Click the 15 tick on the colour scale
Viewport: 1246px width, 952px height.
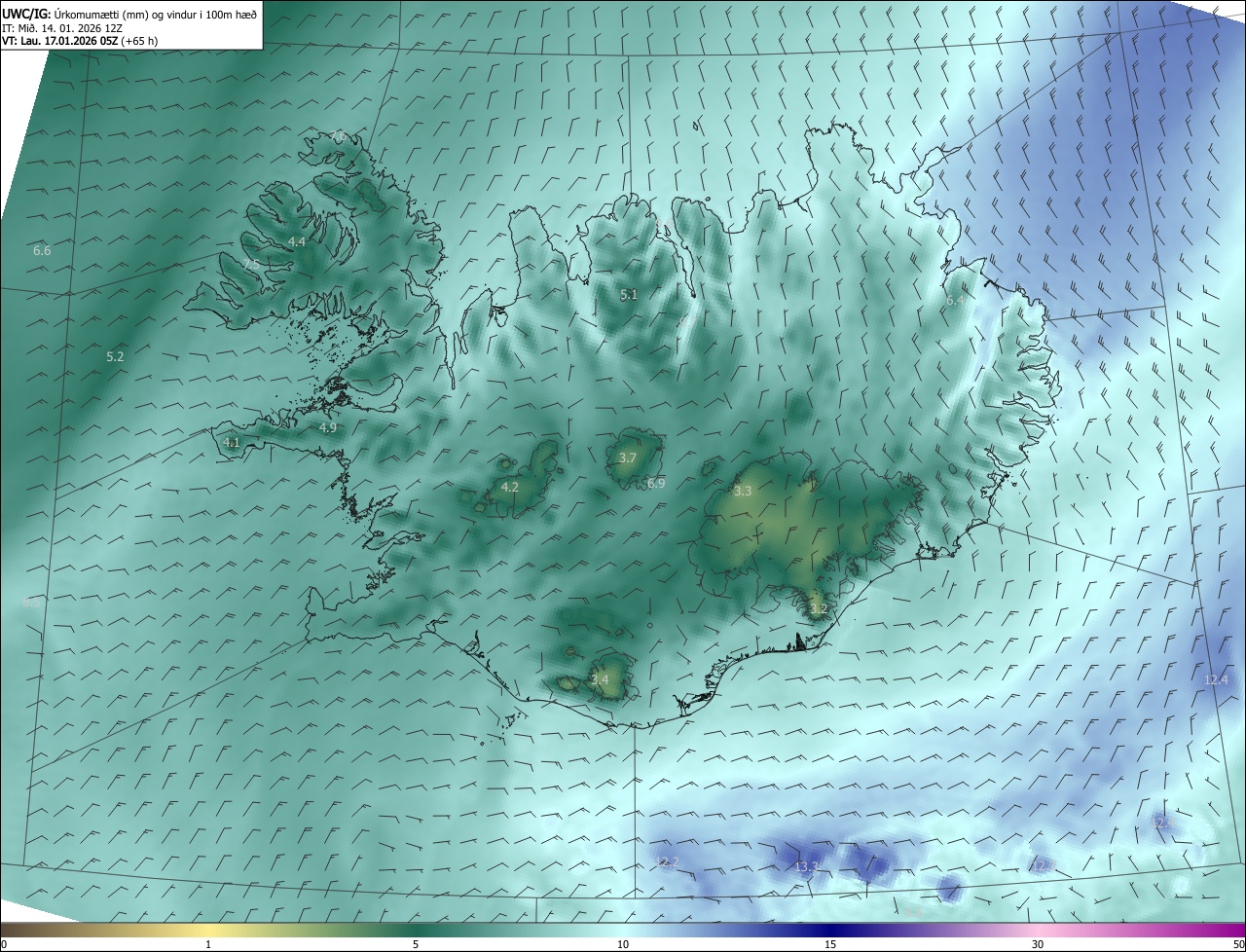830,945
